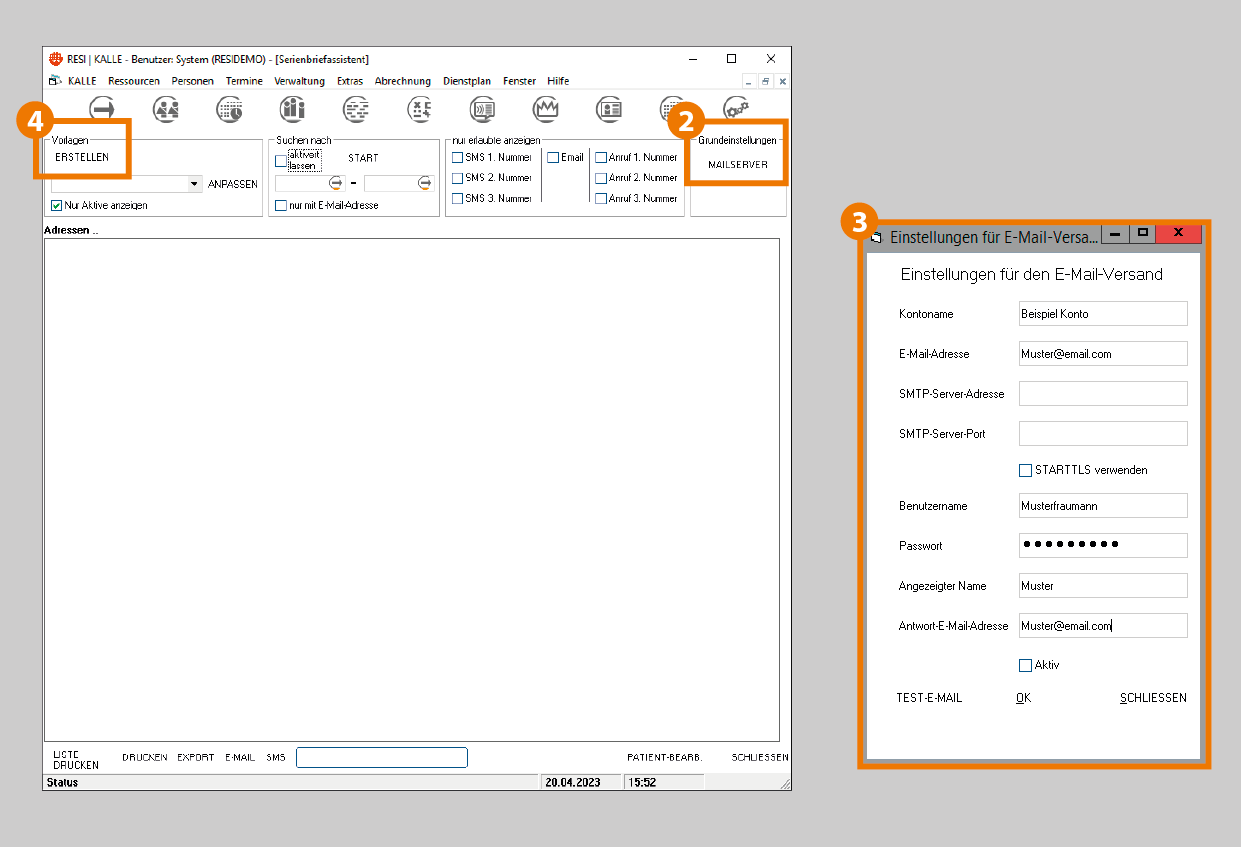
Task: Tick the 'nur mit E-Mail-Adresse' checkbox
Action: (281, 205)
